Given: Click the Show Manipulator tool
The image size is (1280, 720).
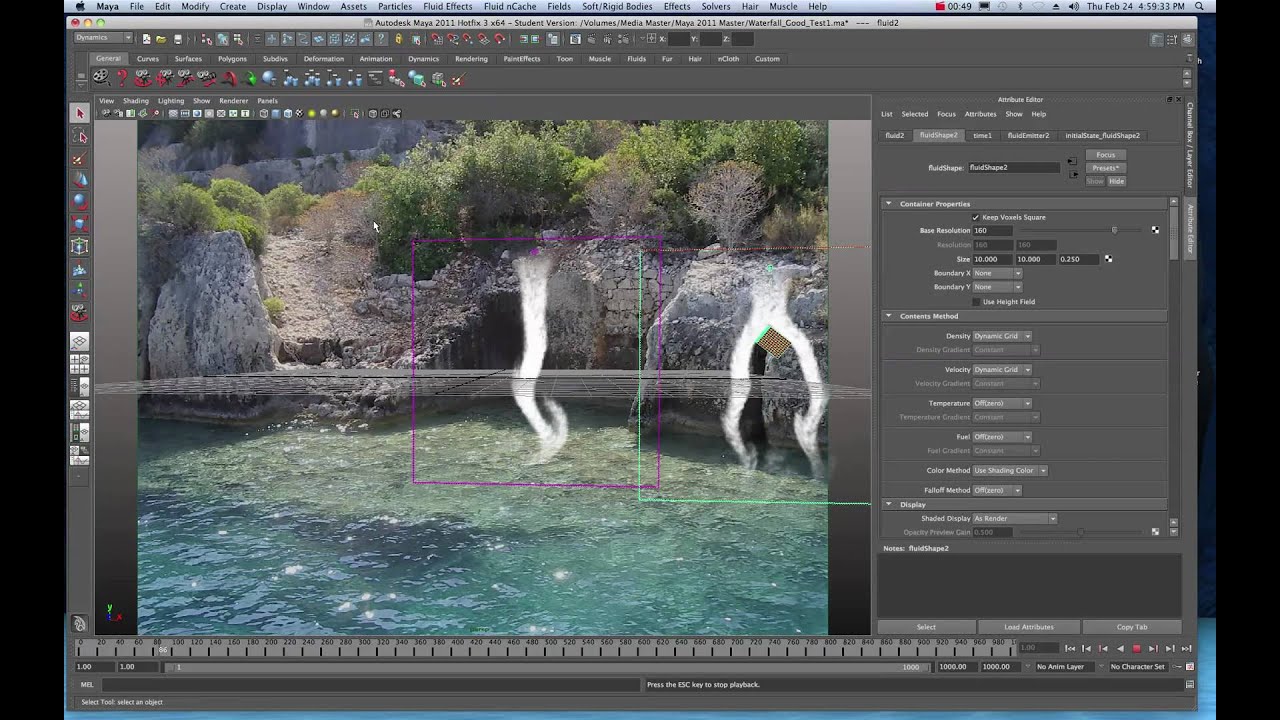Looking at the screenshot, I should pyautogui.click(x=80, y=291).
